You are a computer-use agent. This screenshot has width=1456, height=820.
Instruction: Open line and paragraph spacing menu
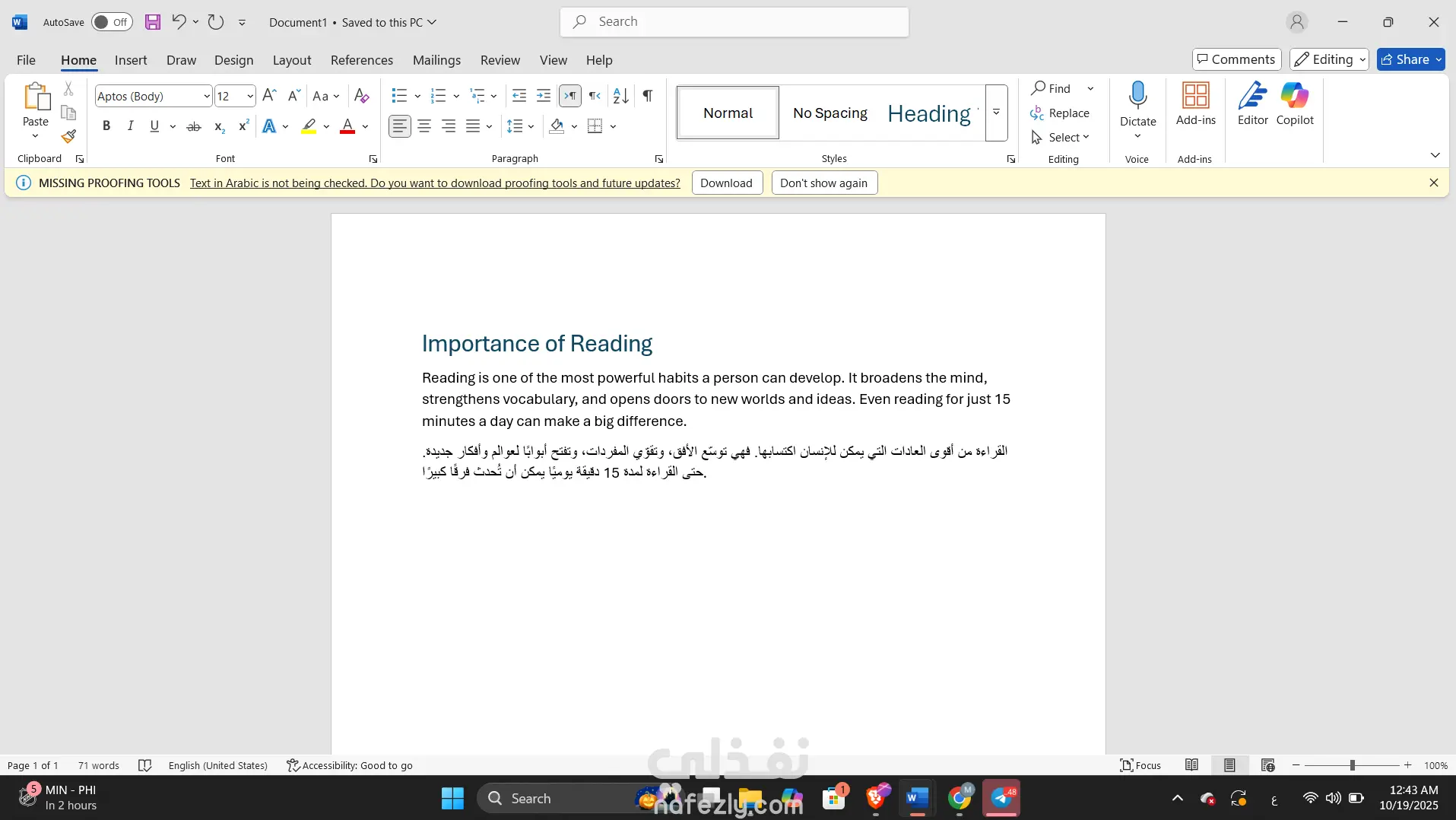click(x=521, y=126)
